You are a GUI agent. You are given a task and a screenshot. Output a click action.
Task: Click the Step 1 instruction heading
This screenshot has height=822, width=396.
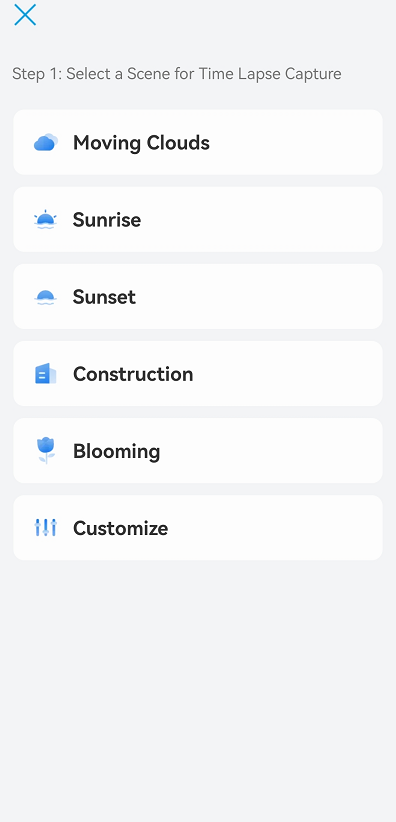[x=177, y=74]
